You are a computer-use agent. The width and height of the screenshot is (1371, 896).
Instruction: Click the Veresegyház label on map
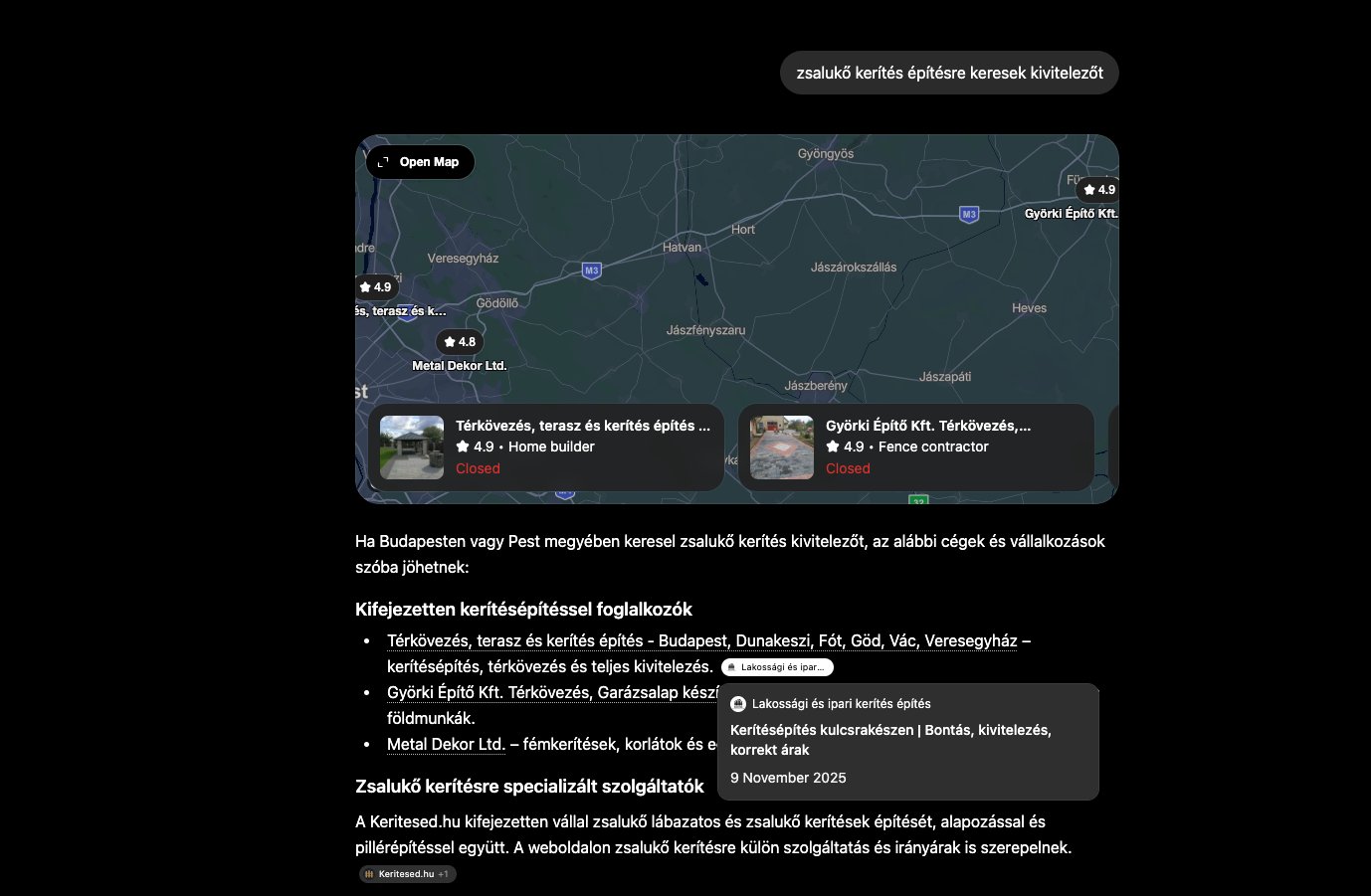point(463,259)
